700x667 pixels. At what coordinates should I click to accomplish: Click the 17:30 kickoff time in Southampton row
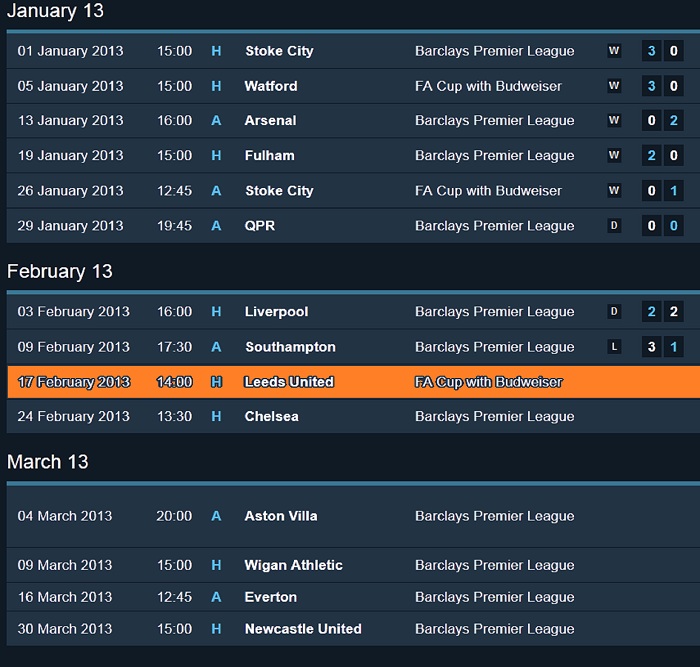(175, 347)
